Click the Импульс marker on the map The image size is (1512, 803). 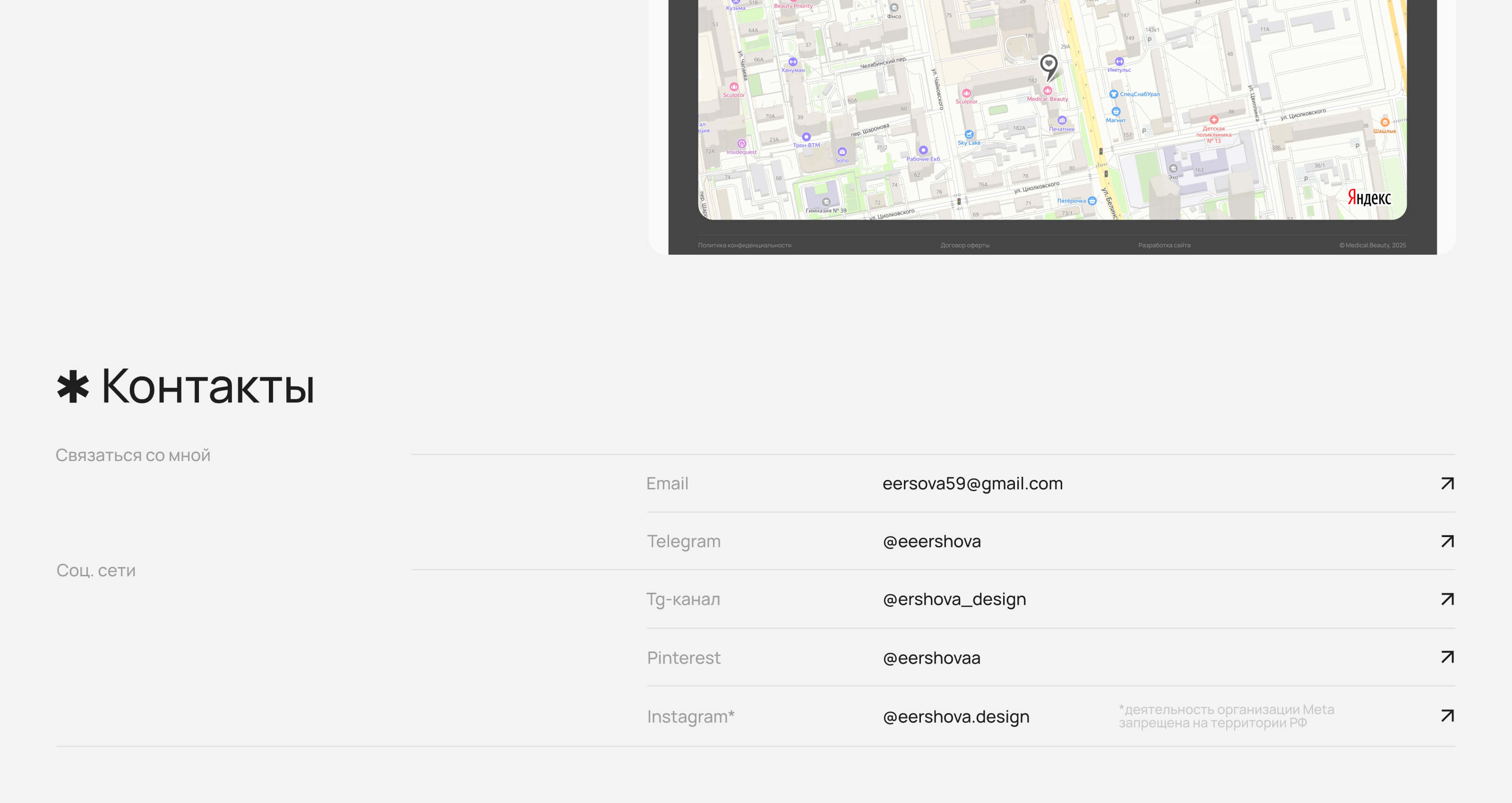point(1119,65)
